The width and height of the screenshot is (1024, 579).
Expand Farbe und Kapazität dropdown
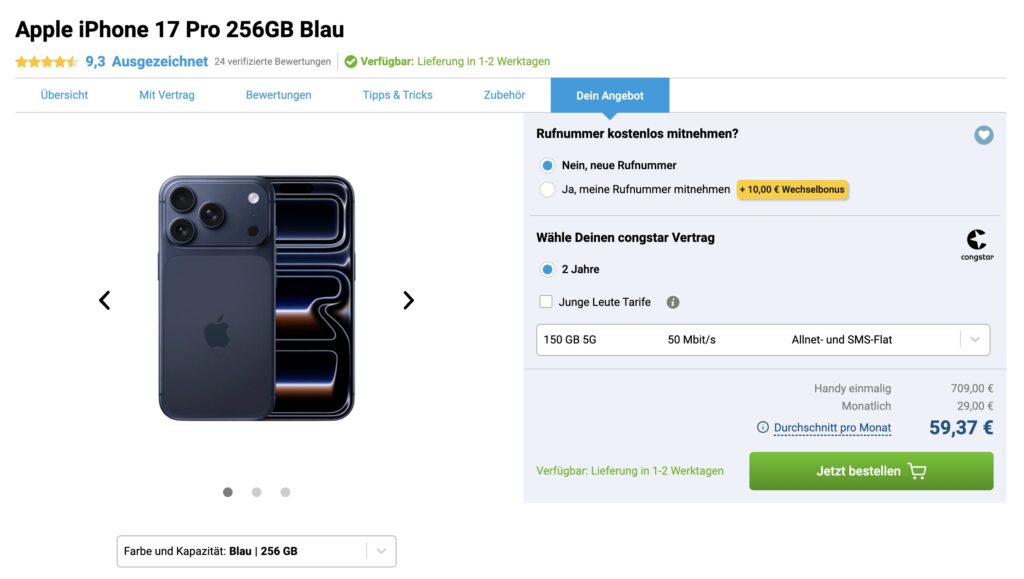[256, 551]
